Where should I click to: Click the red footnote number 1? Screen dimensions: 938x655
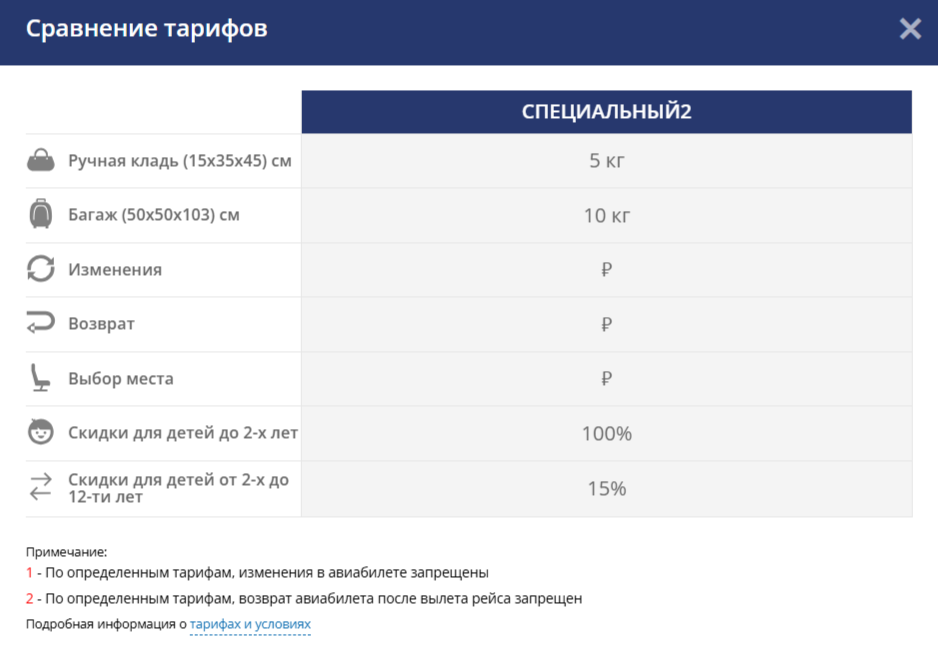tap(30, 573)
